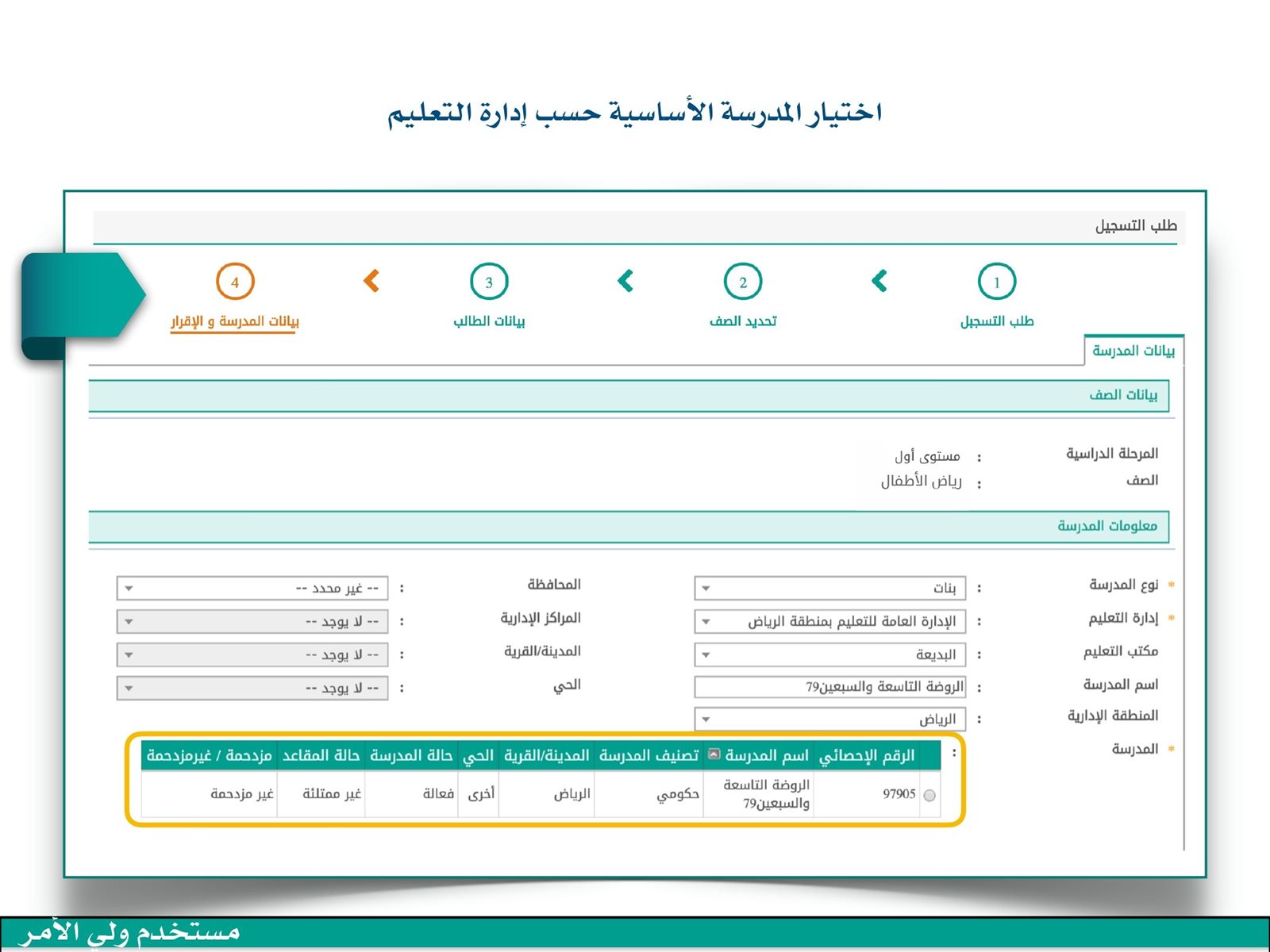Open the إدارة التعليم dropdown
Viewport: 1270px width, 952px height.
830,621
